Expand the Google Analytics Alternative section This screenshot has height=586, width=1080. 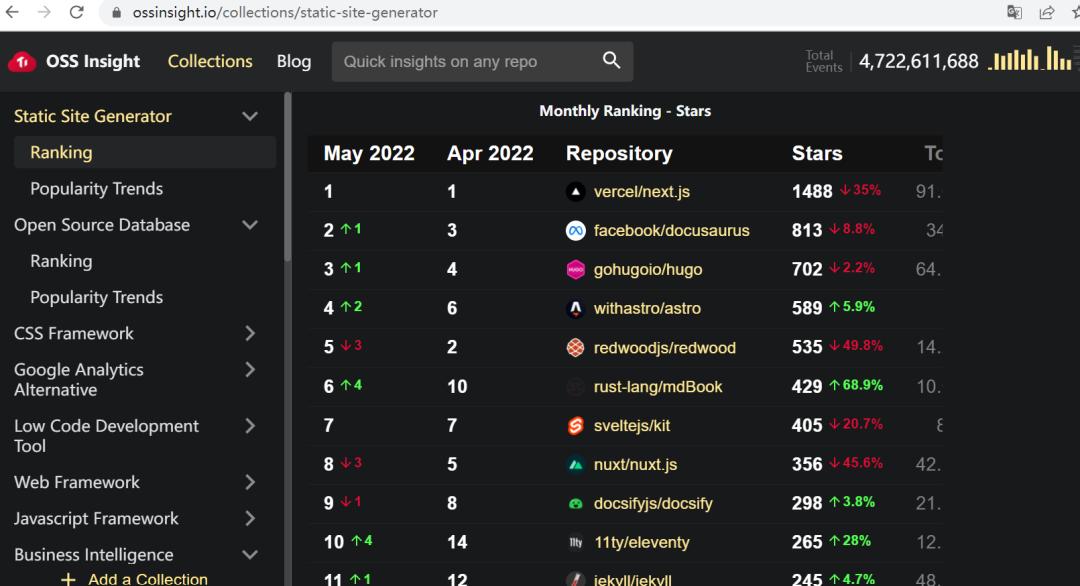[x=250, y=370]
